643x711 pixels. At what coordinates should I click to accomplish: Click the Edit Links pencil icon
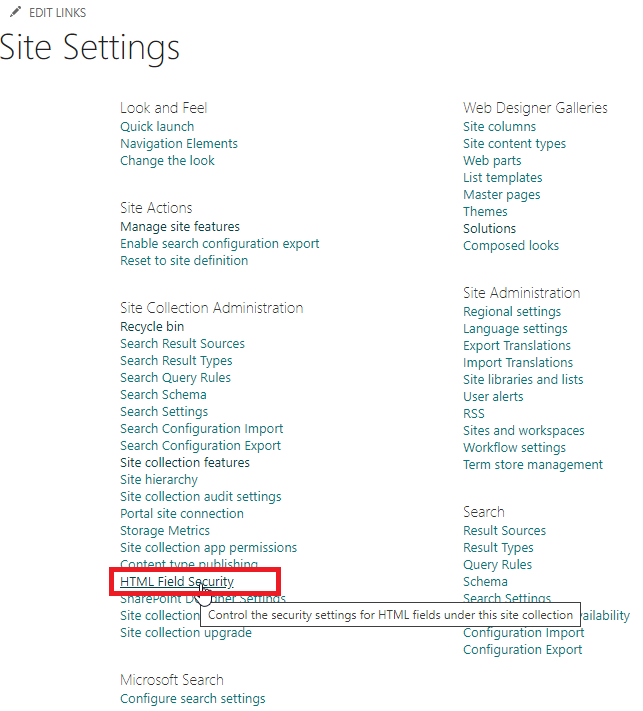[15, 13]
